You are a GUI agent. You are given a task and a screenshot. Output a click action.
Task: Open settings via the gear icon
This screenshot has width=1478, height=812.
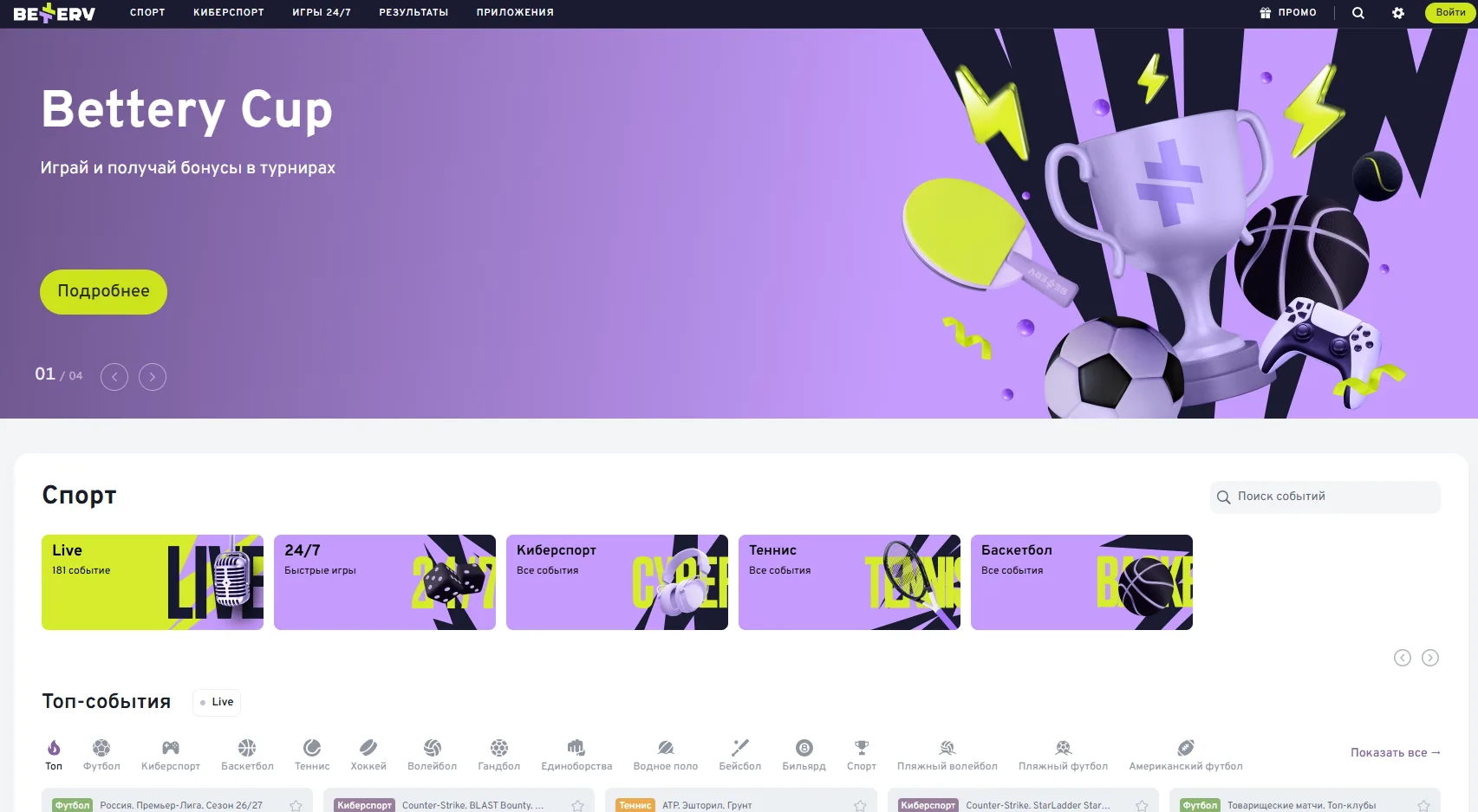1398,13
